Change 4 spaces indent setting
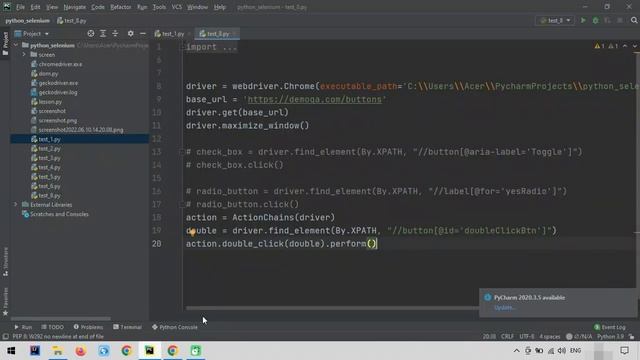 tap(550, 337)
